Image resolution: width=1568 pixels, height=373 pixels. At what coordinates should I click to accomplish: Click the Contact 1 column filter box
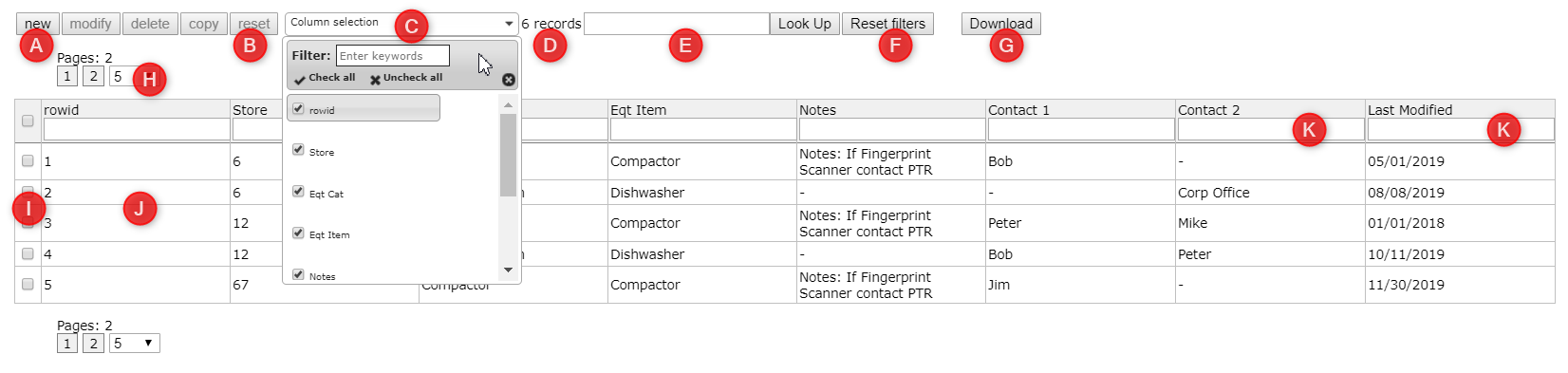click(x=1080, y=129)
